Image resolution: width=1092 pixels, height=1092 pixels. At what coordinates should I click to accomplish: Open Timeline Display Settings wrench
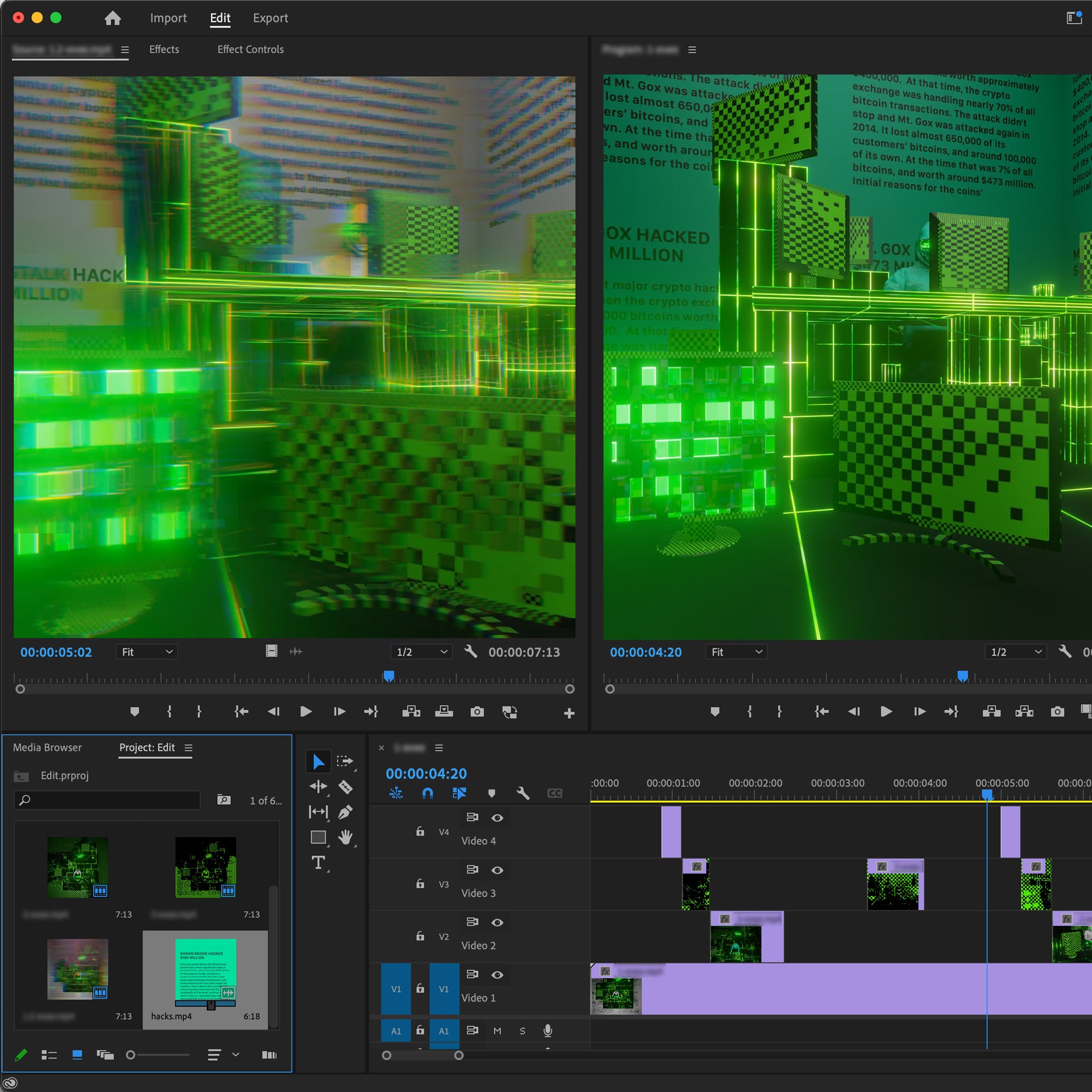point(523,793)
